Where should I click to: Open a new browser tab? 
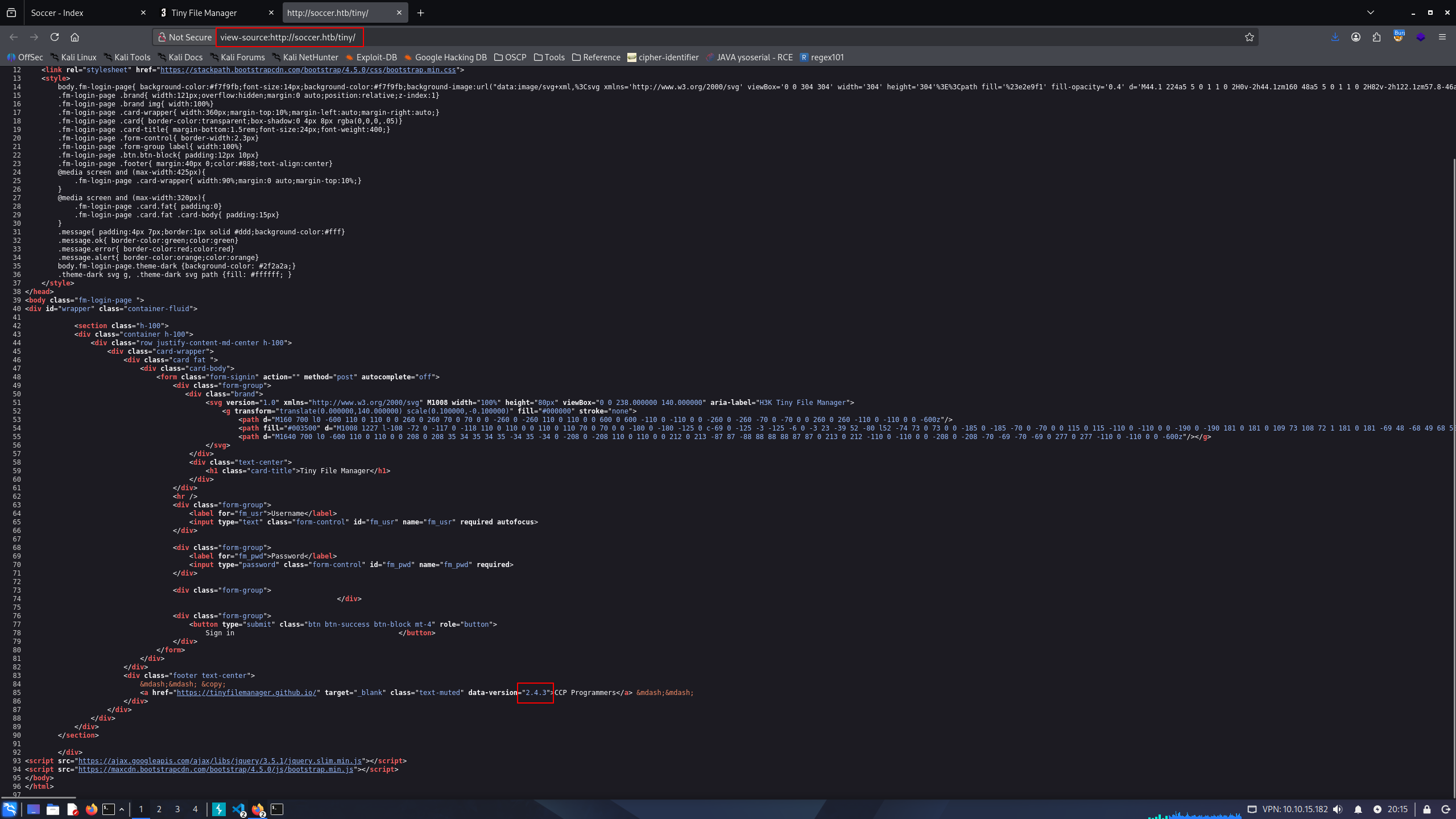coord(421,13)
